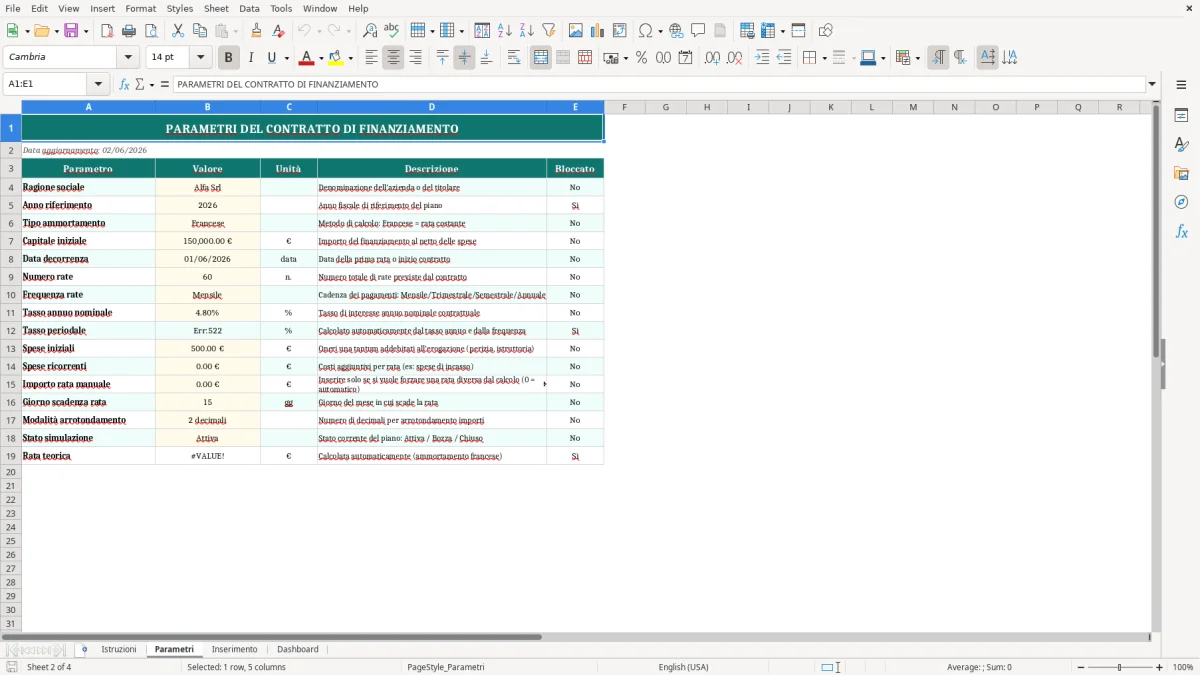Toggle AutoFilter funnel icon

click(x=549, y=31)
